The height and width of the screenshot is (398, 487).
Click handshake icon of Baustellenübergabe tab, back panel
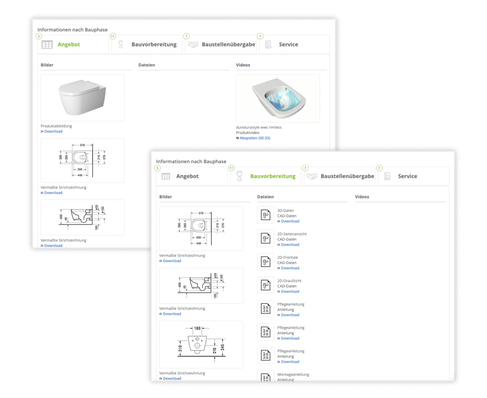(x=193, y=44)
